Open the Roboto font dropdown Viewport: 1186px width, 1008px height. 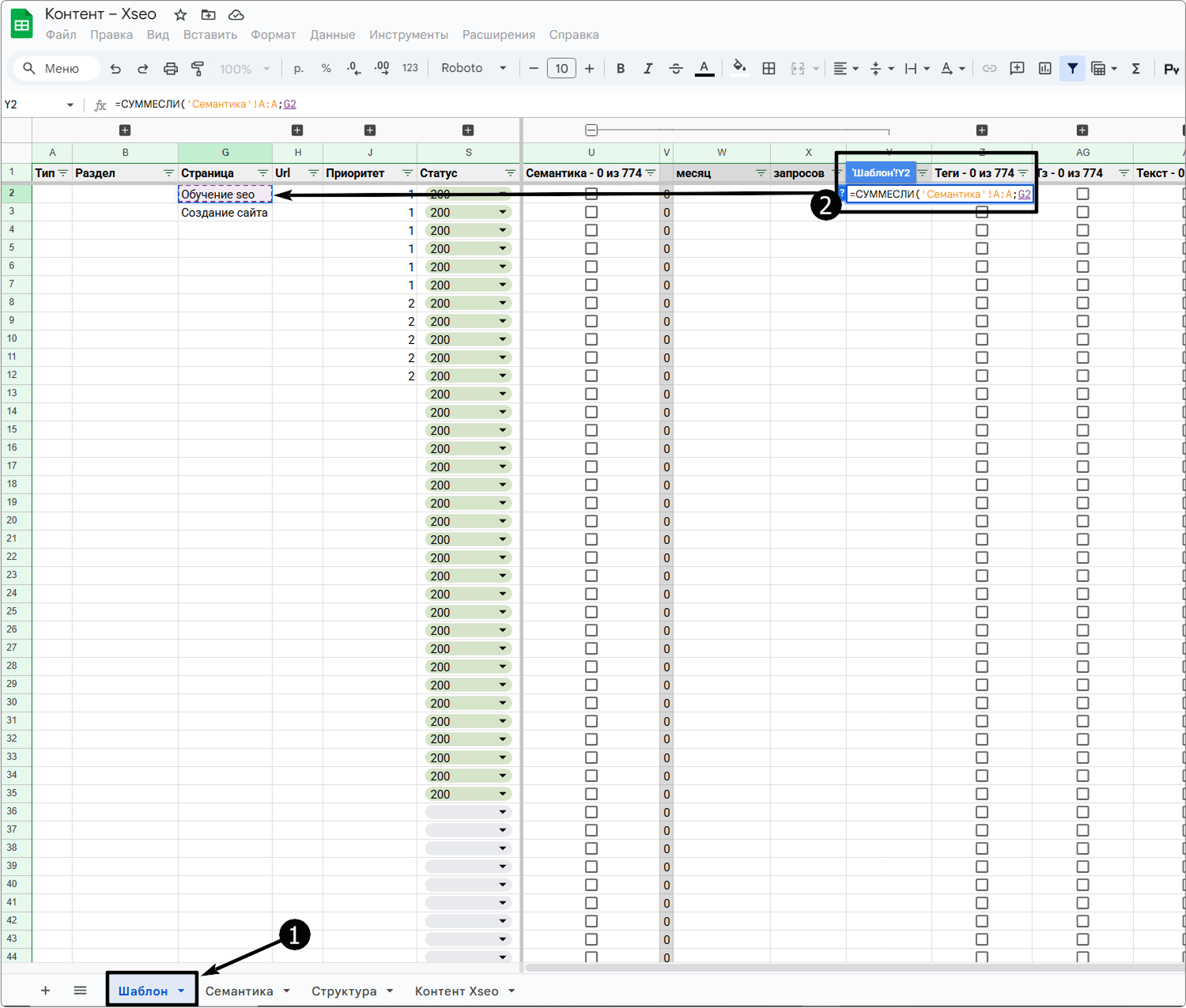[x=474, y=69]
